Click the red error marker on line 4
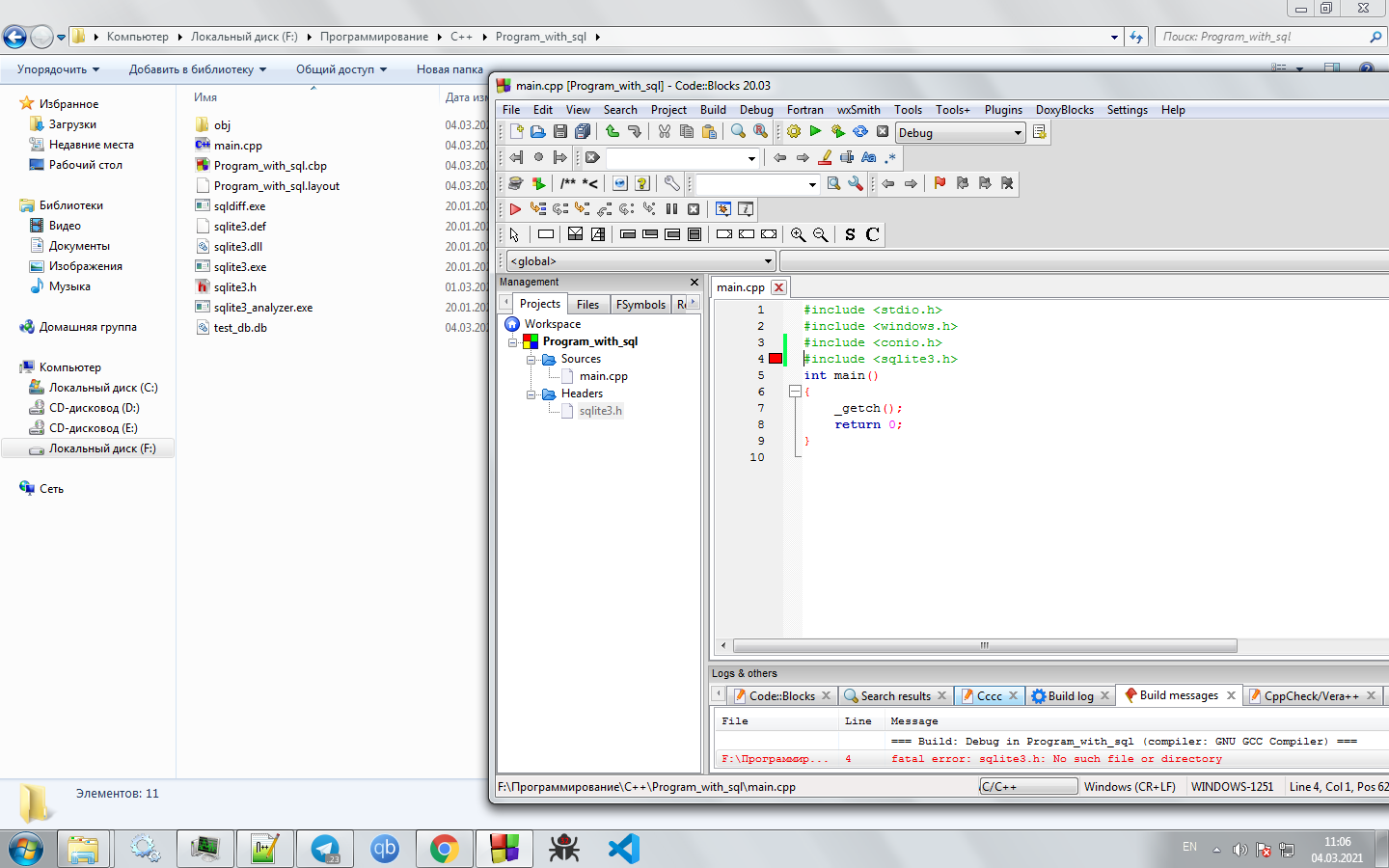The height and width of the screenshot is (868, 1389). click(x=775, y=359)
